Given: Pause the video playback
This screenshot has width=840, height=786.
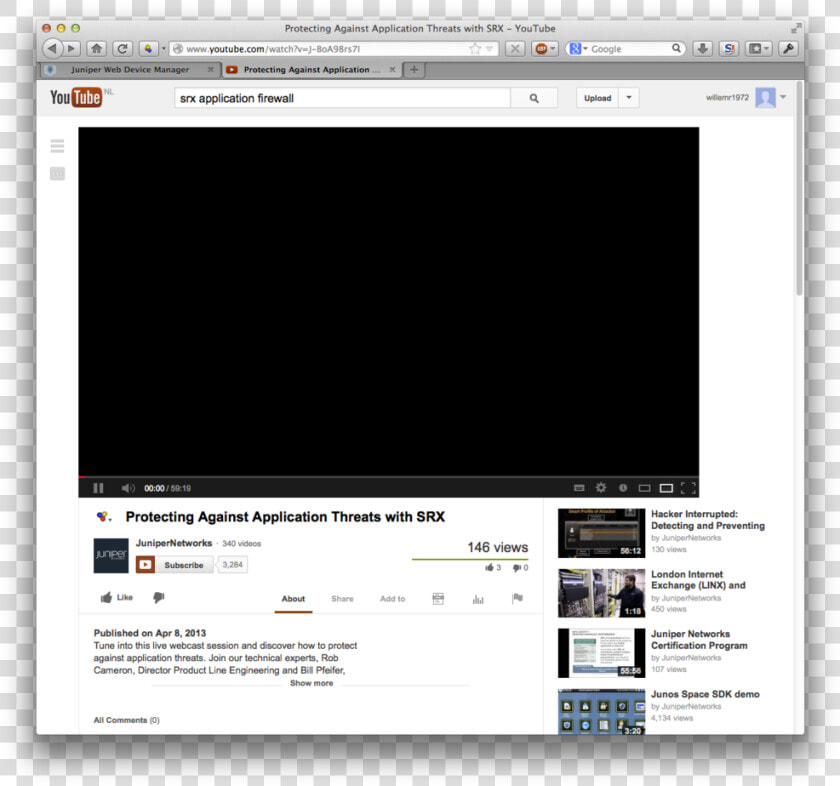Looking at the screenshot, I should (x=98, y=488).
